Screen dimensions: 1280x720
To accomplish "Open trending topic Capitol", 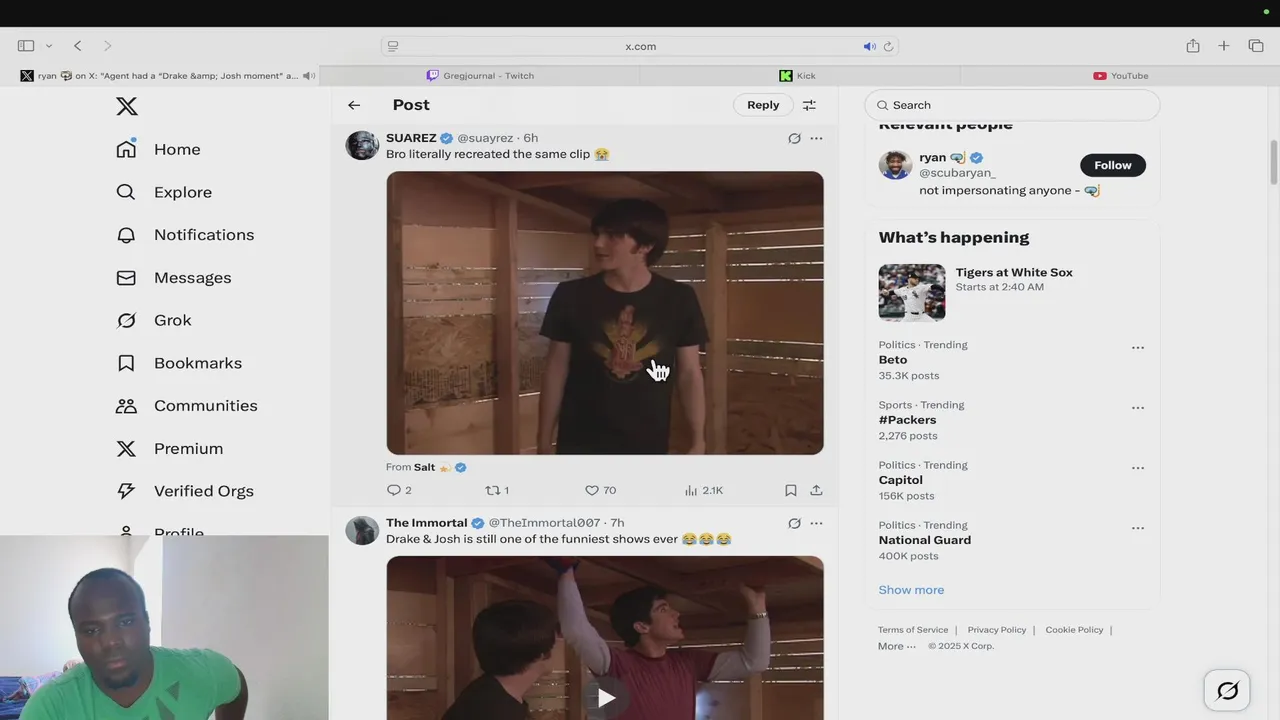I will [900, 480].
